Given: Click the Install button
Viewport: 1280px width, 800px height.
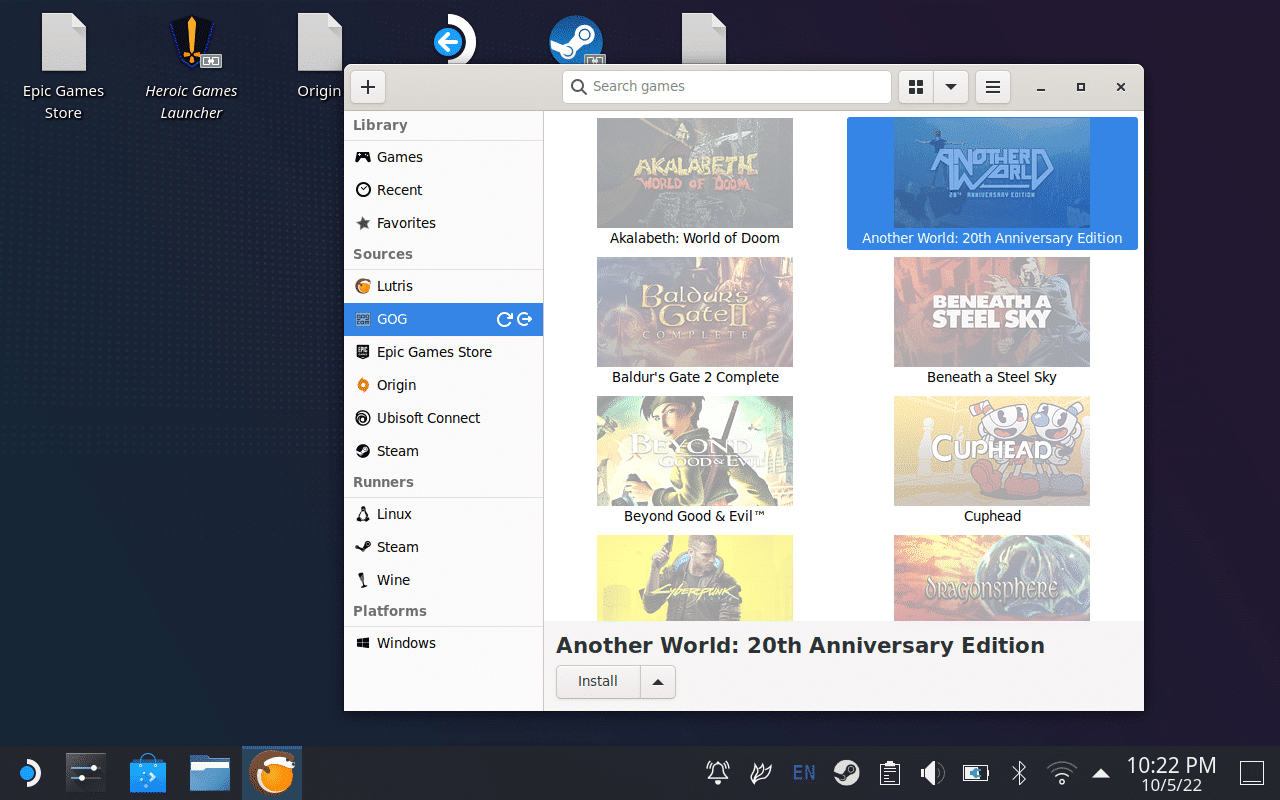Looking at the screenshot, I should click(x=598, y=681).
